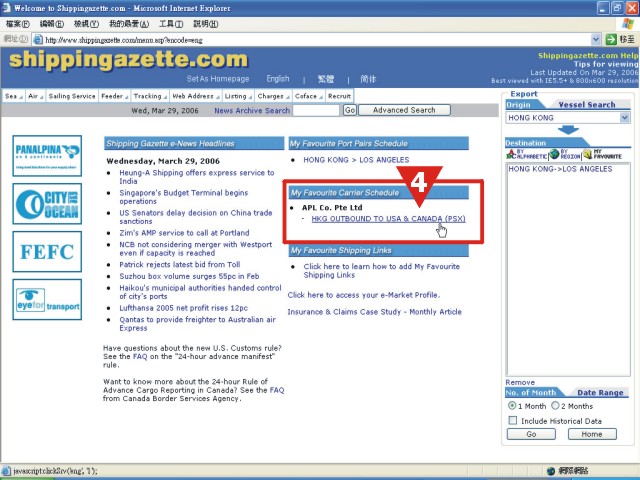Switch site to 简体 Simplified Chinese

(x=368, y=79)
